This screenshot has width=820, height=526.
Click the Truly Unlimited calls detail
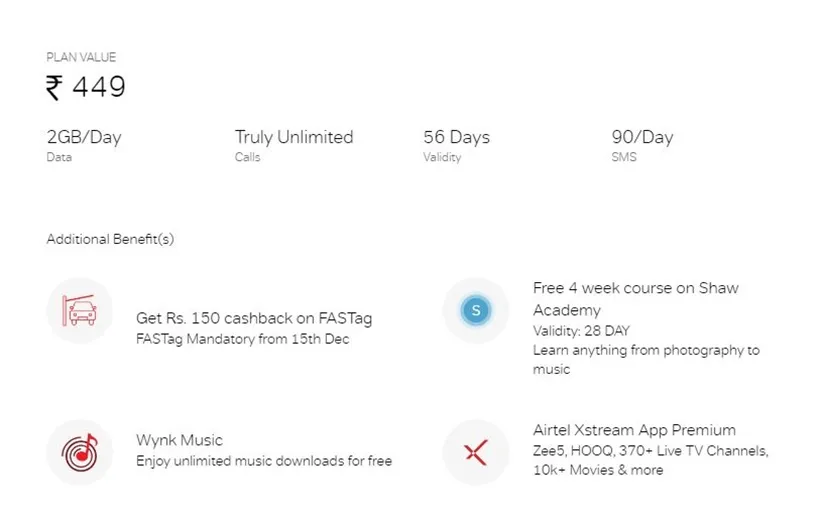coord(294,137)
